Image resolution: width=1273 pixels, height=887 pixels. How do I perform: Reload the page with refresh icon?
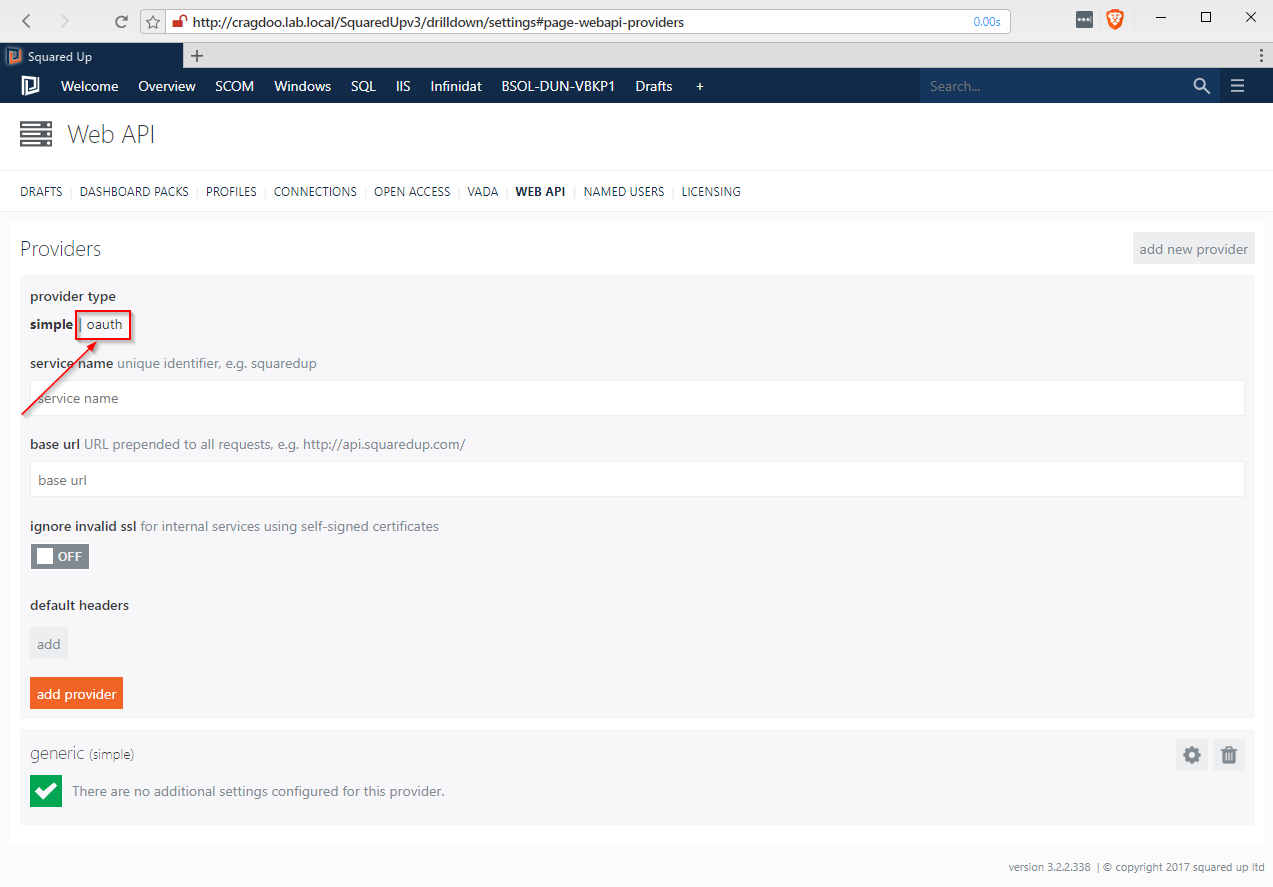[121, 21]
